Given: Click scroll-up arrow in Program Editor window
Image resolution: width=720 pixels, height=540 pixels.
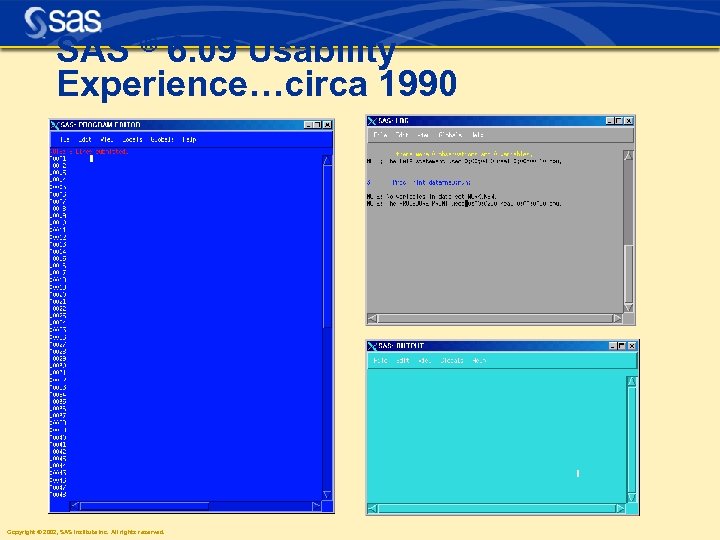Looking at the screenshot, I should point(327,160).
